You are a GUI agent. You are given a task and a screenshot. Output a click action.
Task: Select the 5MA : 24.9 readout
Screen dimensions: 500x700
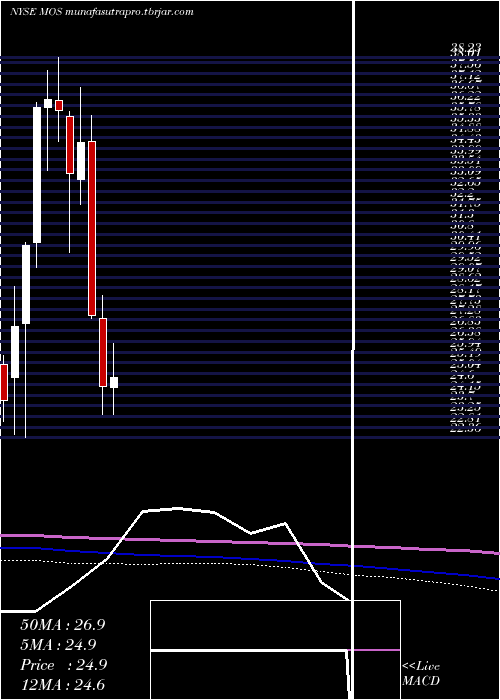coord(59,644)
